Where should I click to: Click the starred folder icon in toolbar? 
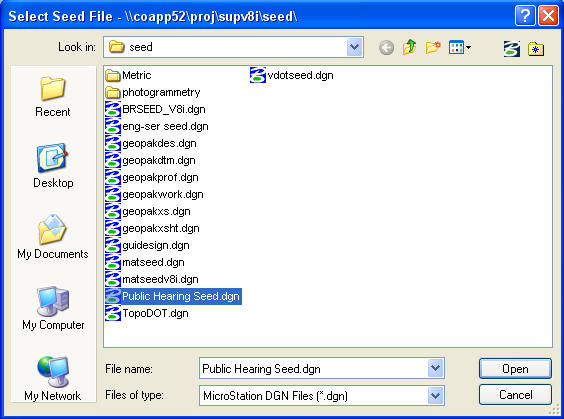pyautogui.click(x=536, y=49)
